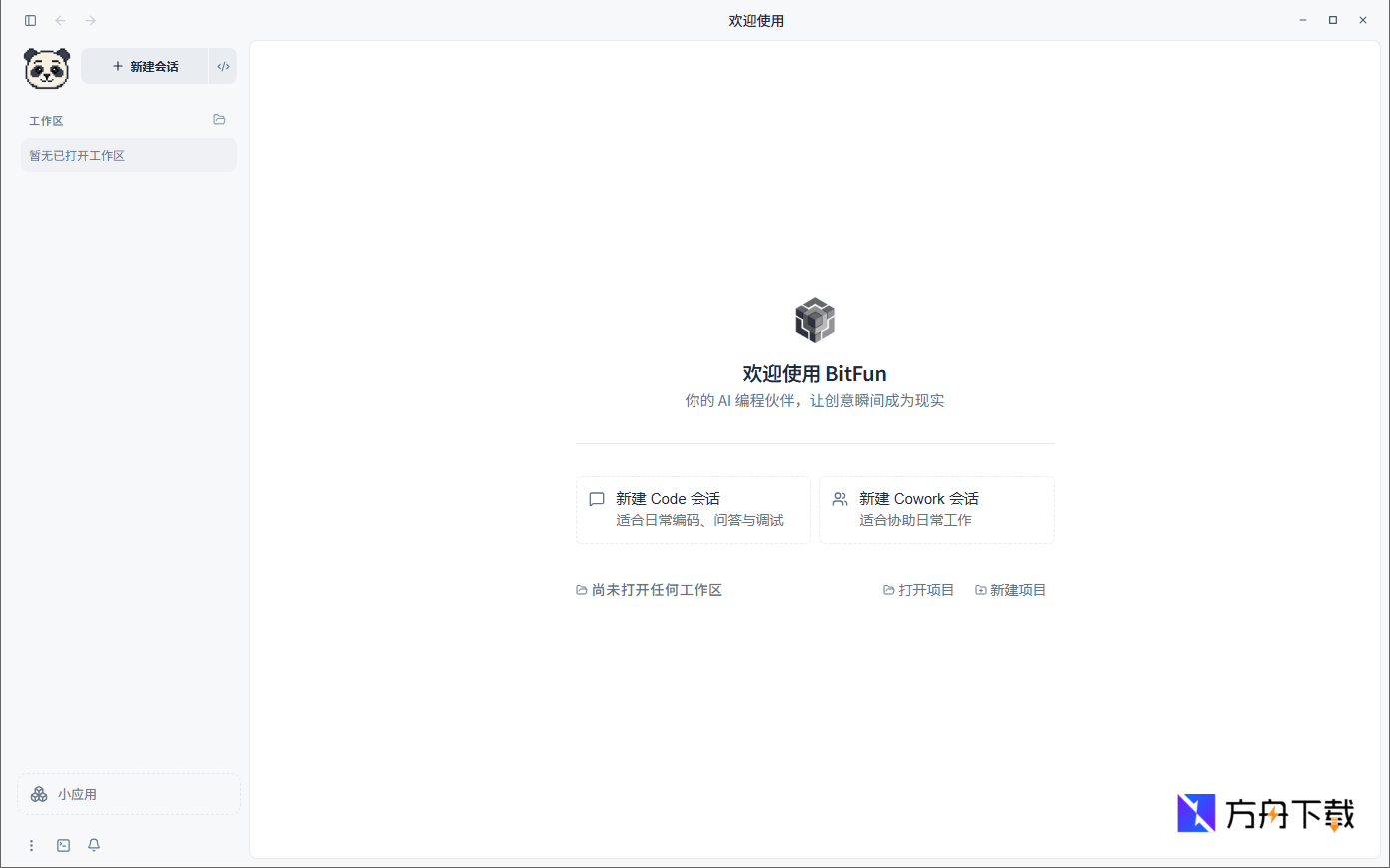Image resolution: width=1390 pixels, height=868 pixels.
Task: Create a new 新建 Cowork 会话
Action: (x=936, y=509)
